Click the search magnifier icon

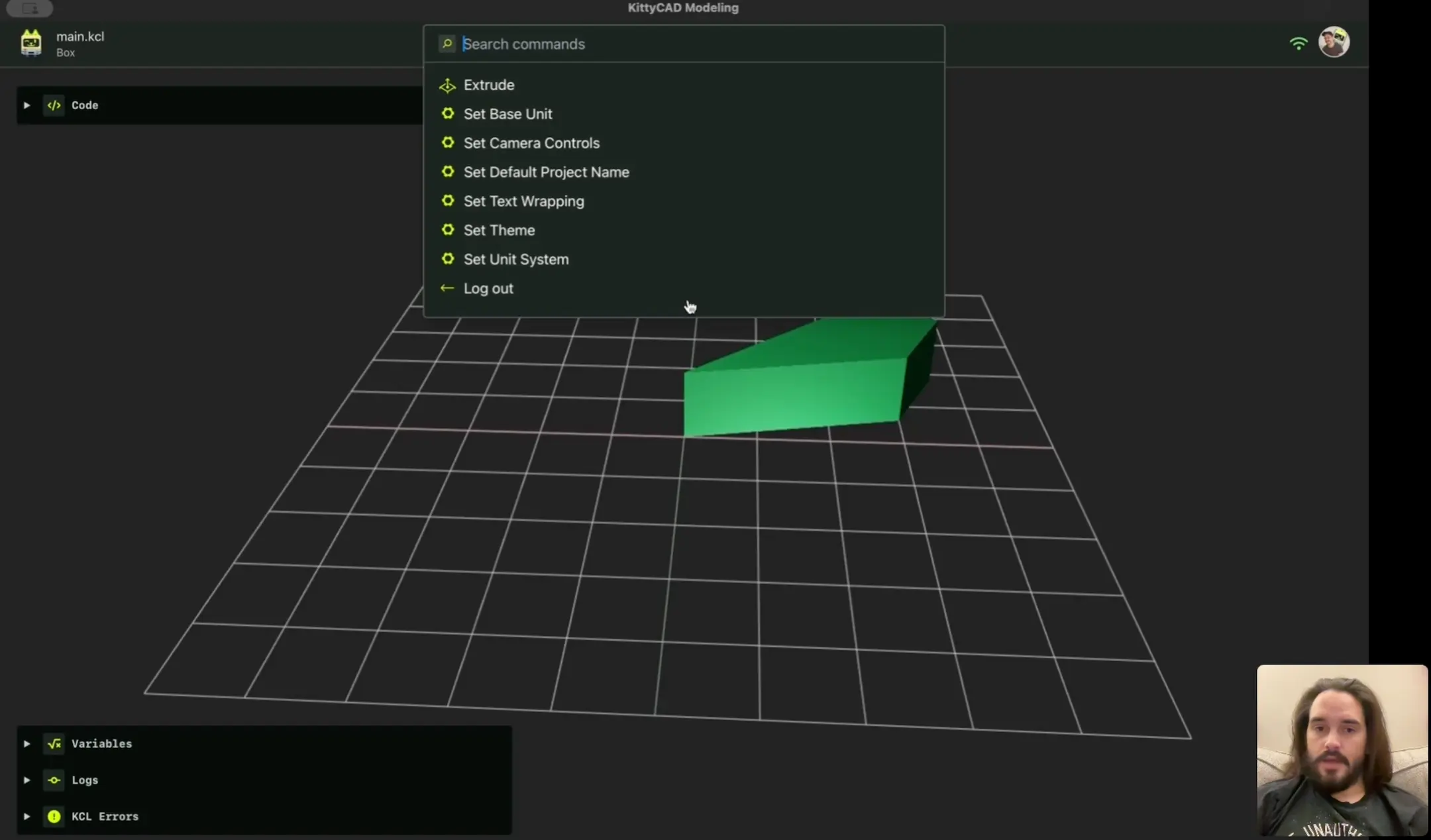tap(447, 44)
